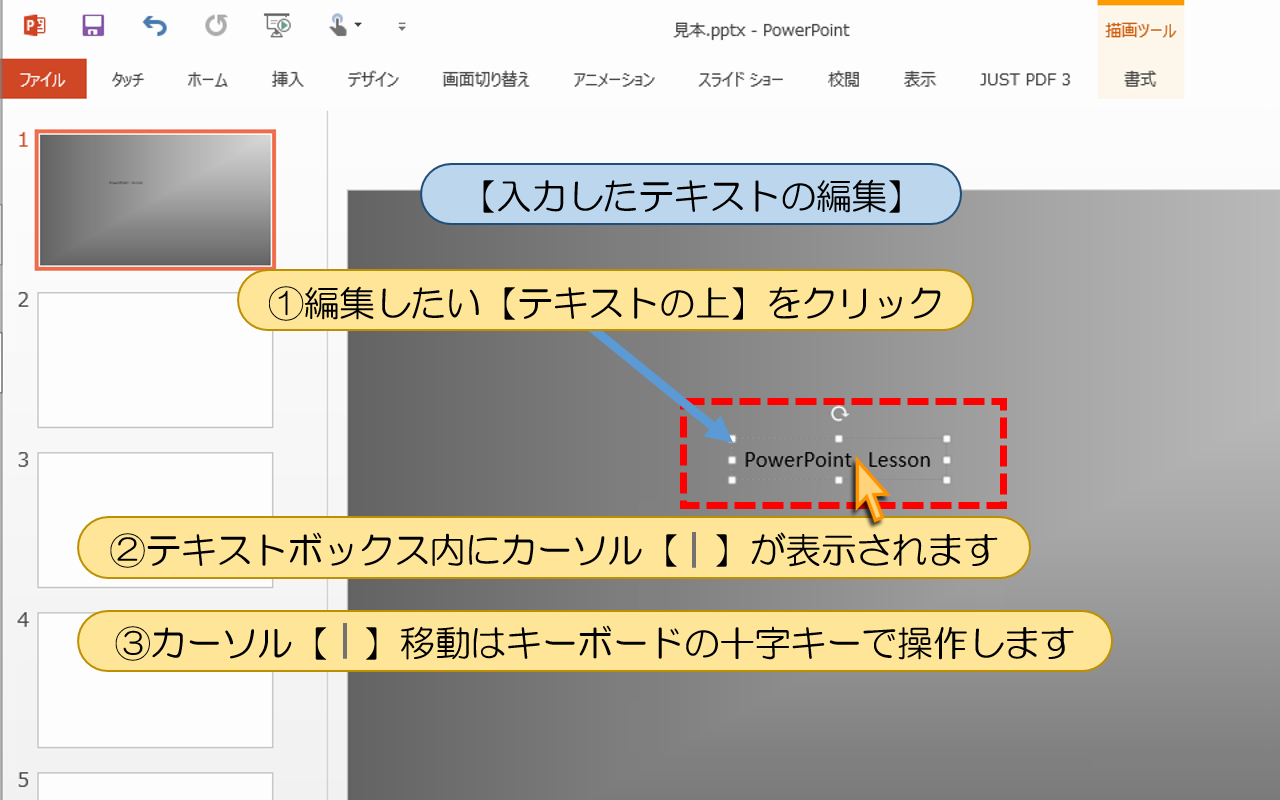Open the ファイル tab
This screenshot has width=1280, height=800.
43,79
